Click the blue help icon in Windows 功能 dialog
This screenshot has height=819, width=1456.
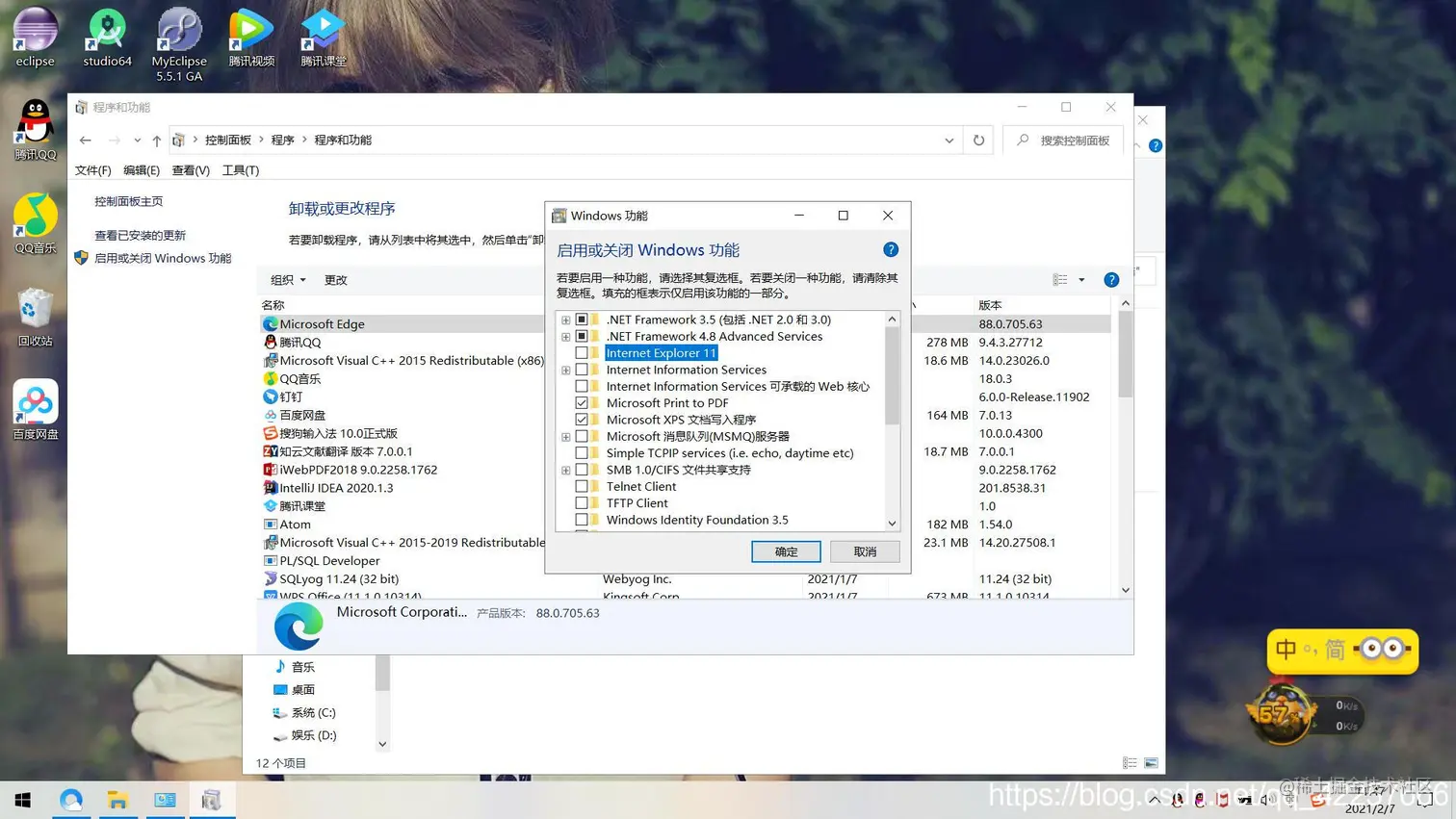coord(891,249)
